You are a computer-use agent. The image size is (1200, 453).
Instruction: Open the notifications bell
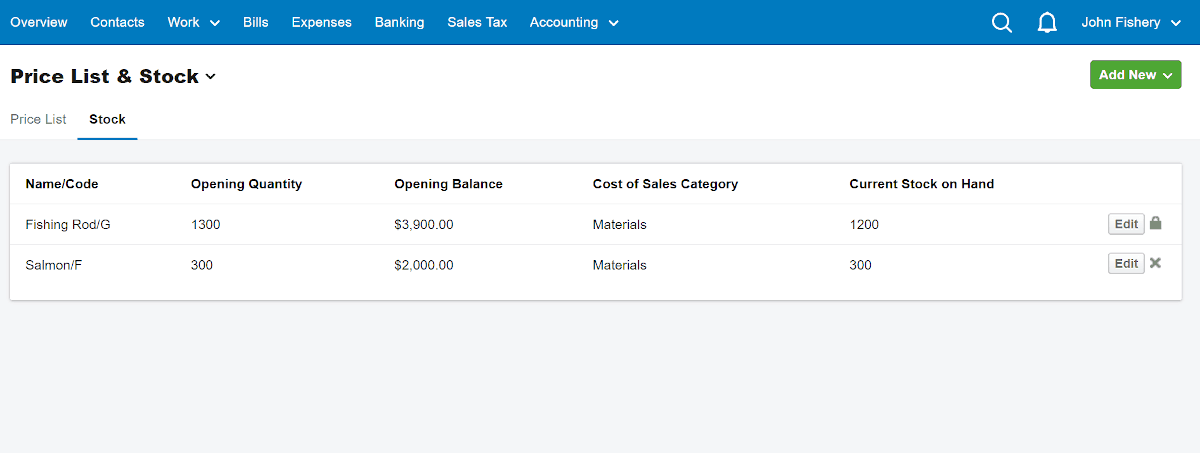(1047, 22)
